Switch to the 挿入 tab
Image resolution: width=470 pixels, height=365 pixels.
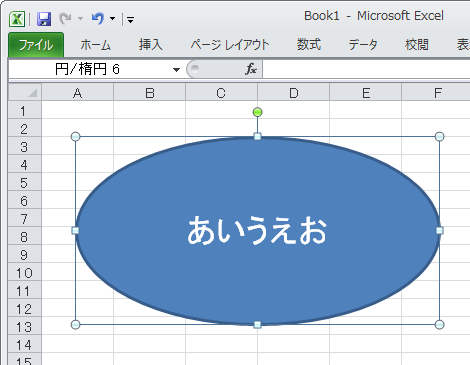pyautogui.click(x=151, y=45)
